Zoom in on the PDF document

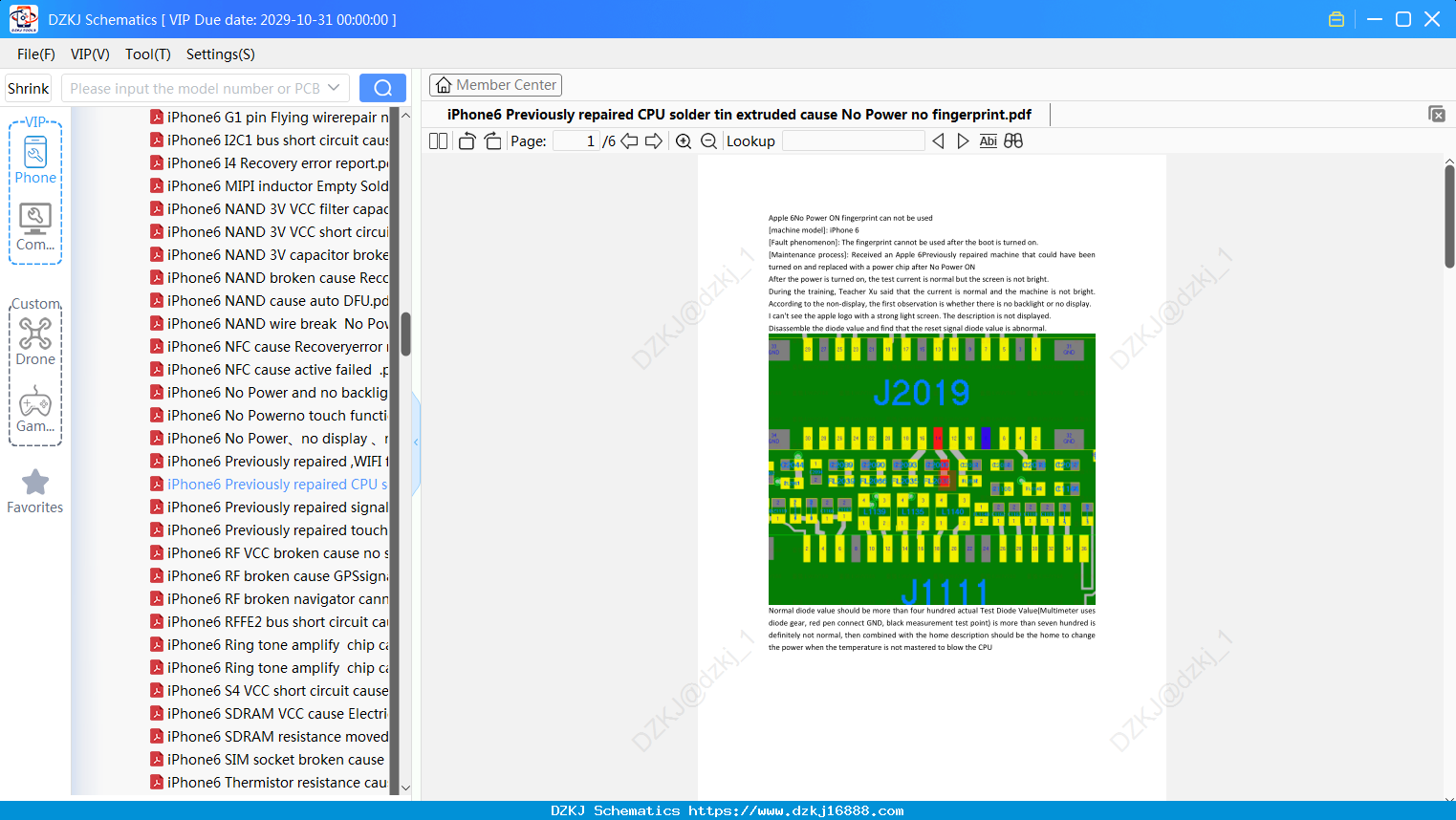(684, 141)
